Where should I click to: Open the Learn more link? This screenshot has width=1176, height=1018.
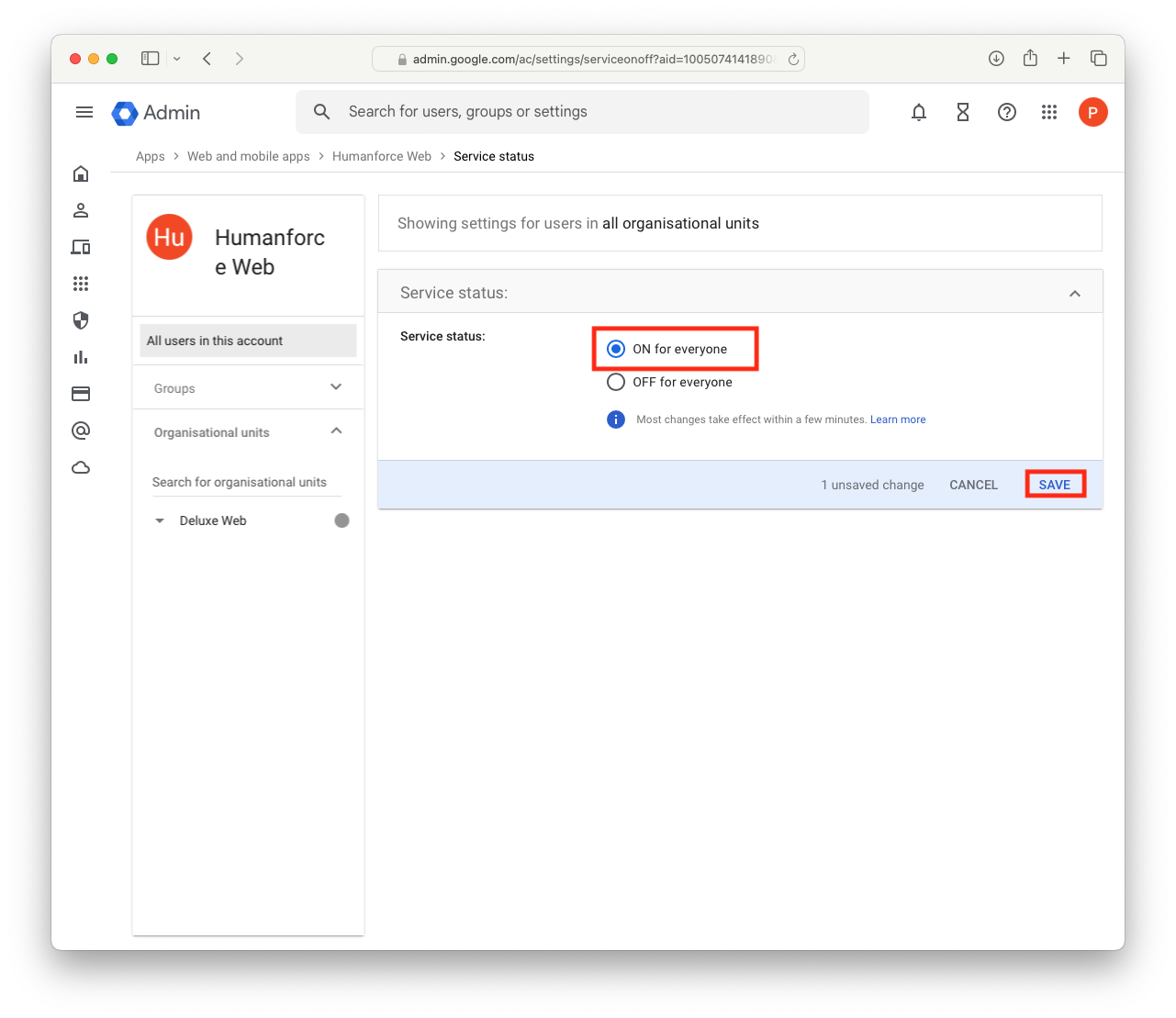898,420
